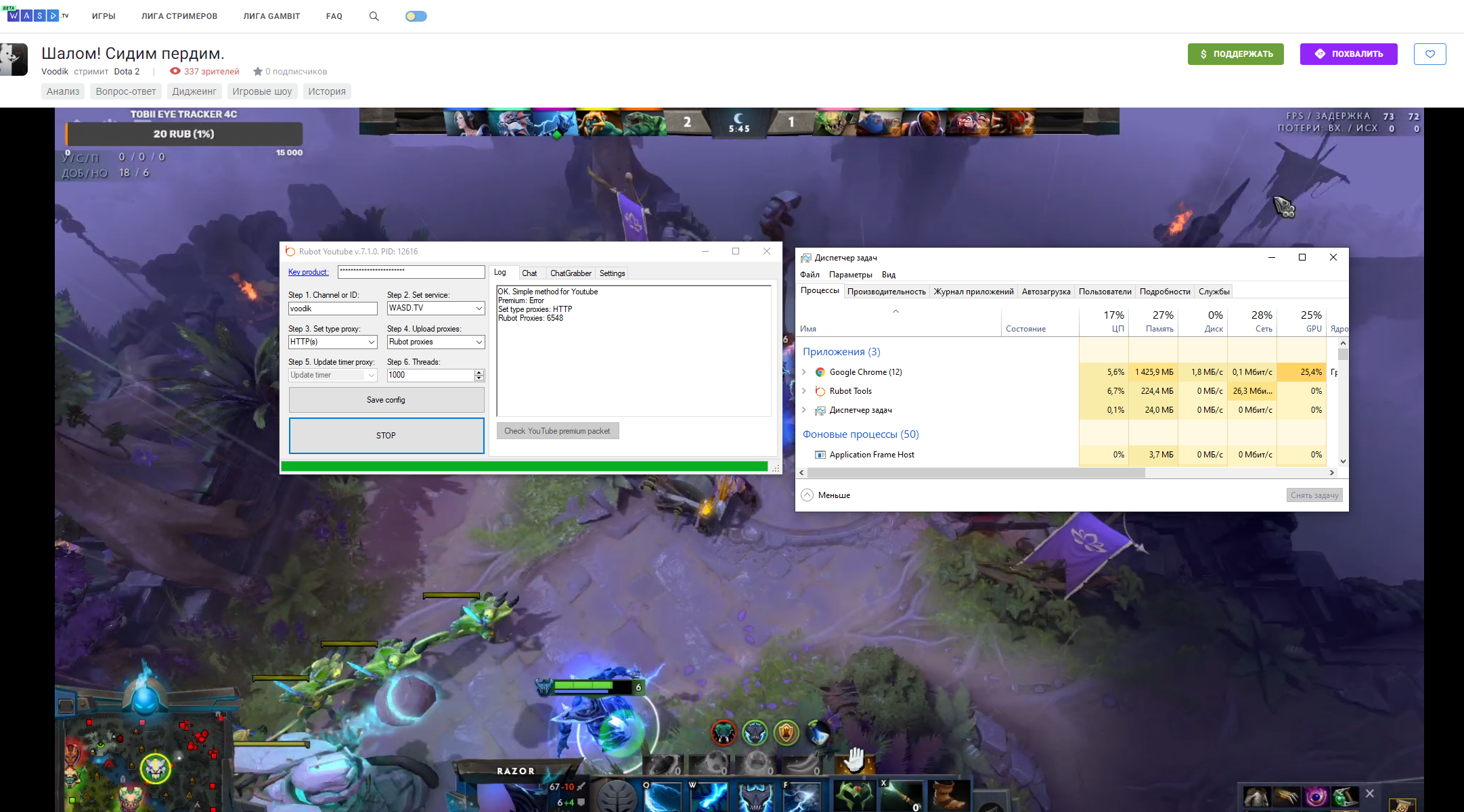The height and width of the screenshot is (812, 1464).
Task: Click the Key product link
Action: tap(308, 272)
